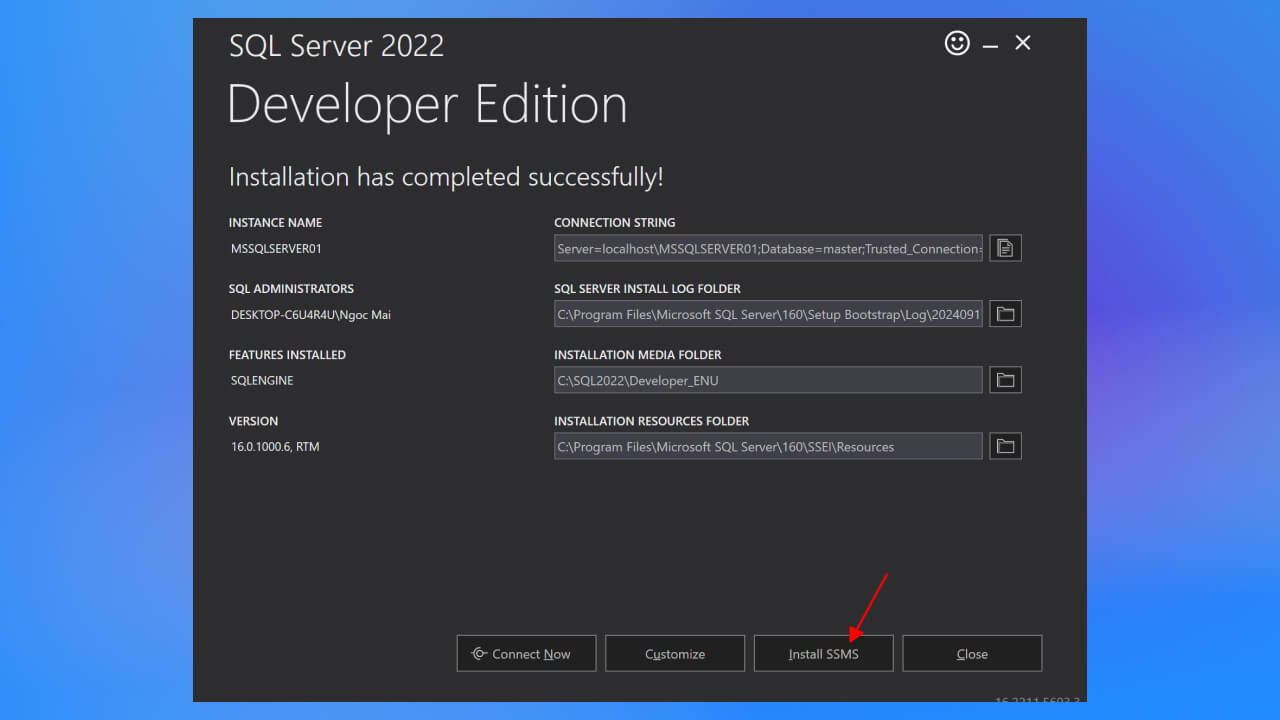Image resolution: width=1280 pixels, height=720 pixels.
Task: Click the INSTANCE NAME label
Action: tap(275, 223)
